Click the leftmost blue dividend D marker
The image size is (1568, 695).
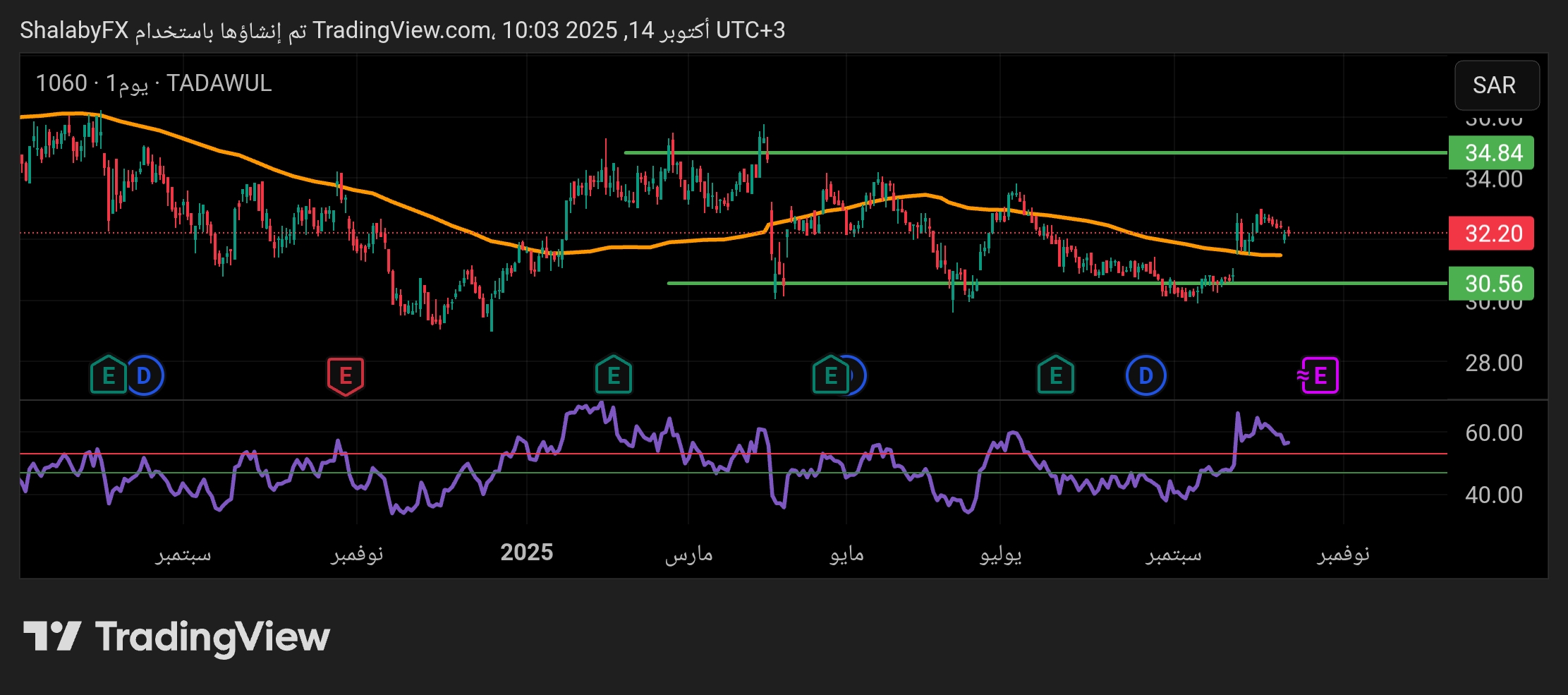145,375
